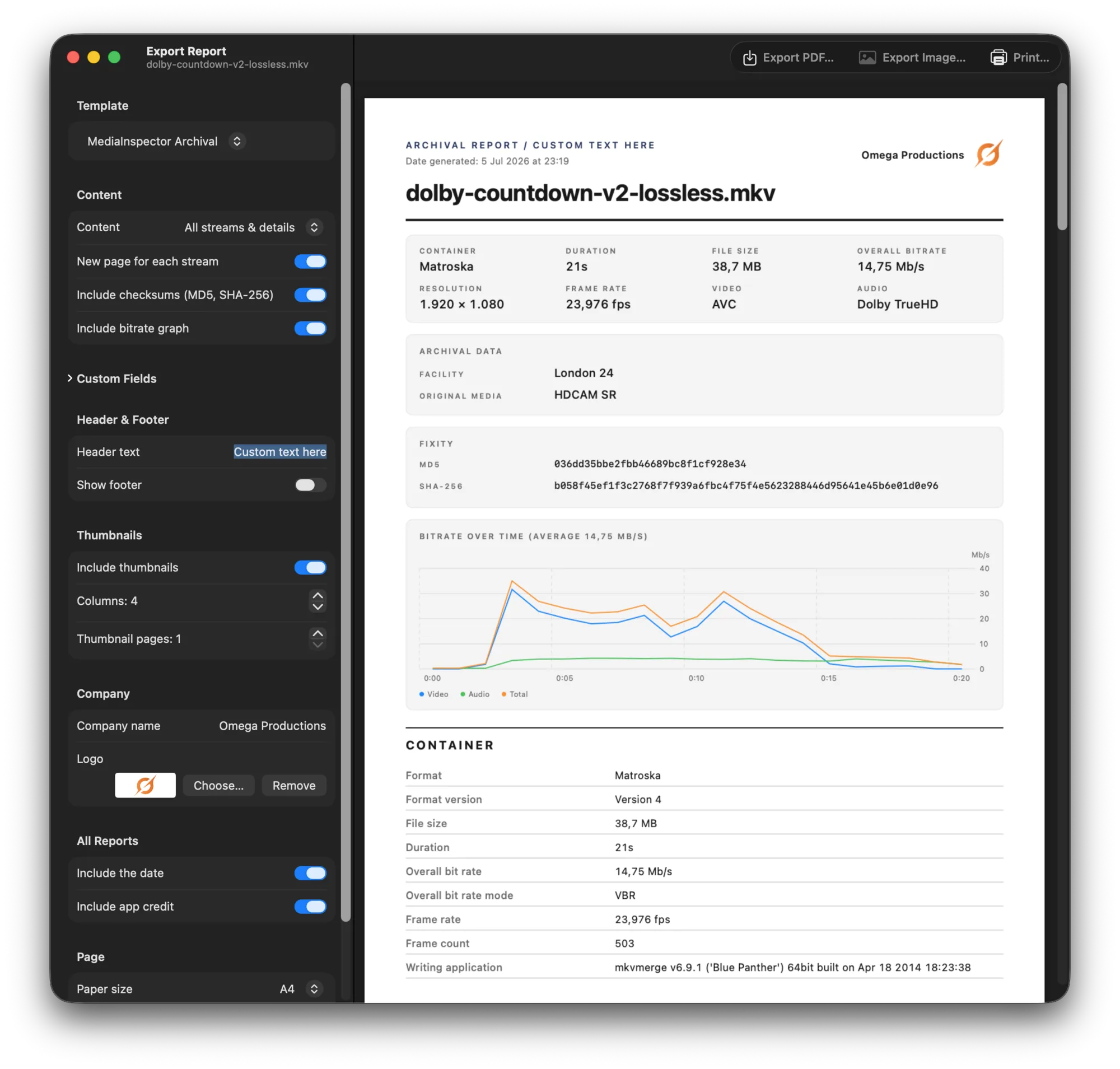Click Choose... to pick a logo

(218, 785)
